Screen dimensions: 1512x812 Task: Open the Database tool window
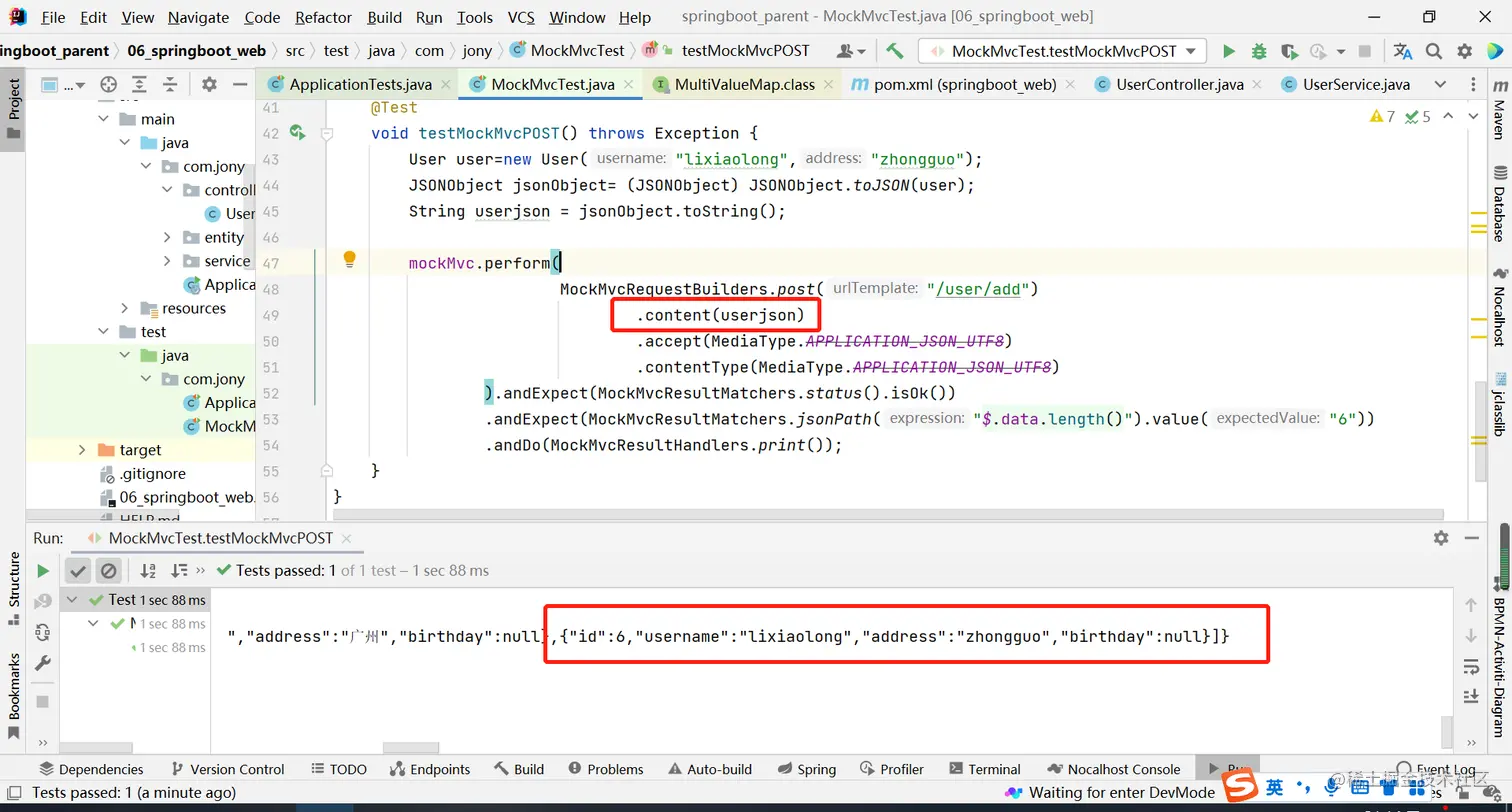[1499, 206]
